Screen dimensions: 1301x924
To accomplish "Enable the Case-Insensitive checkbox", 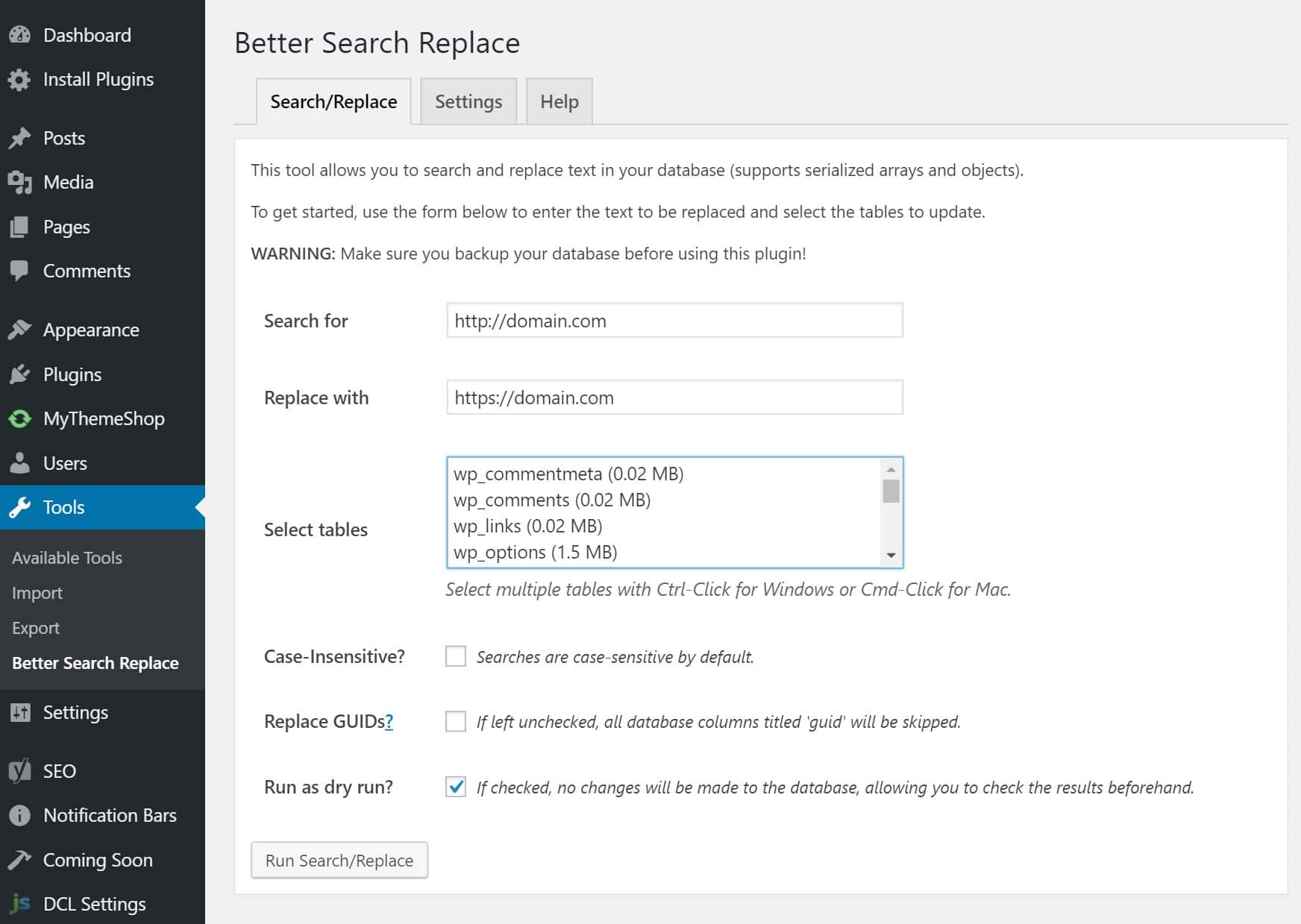I will pyautogui.click(x=456, y=656).
